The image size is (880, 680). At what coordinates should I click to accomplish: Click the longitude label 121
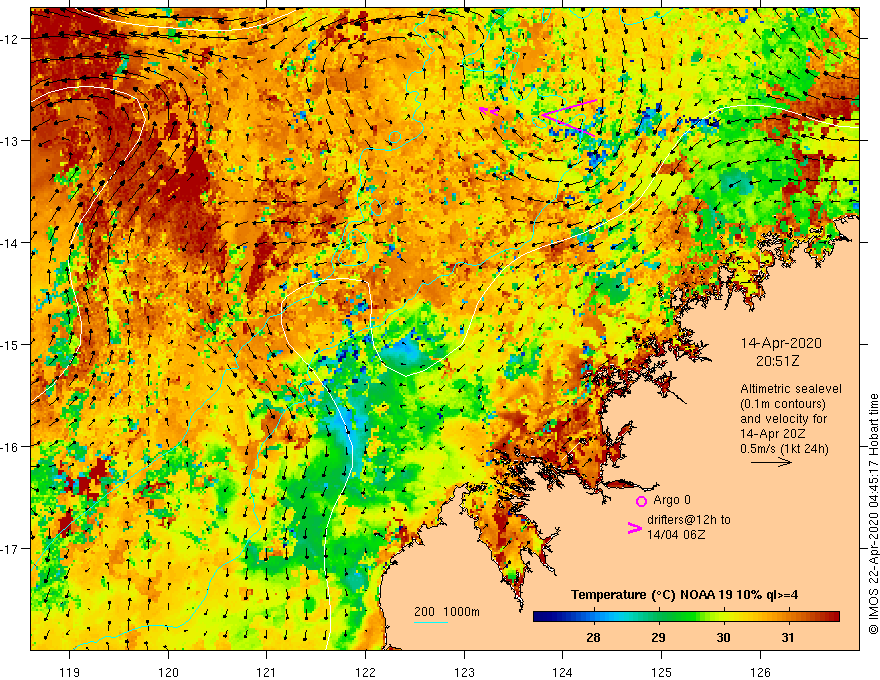pyautogui.click(x=267, y=672)
